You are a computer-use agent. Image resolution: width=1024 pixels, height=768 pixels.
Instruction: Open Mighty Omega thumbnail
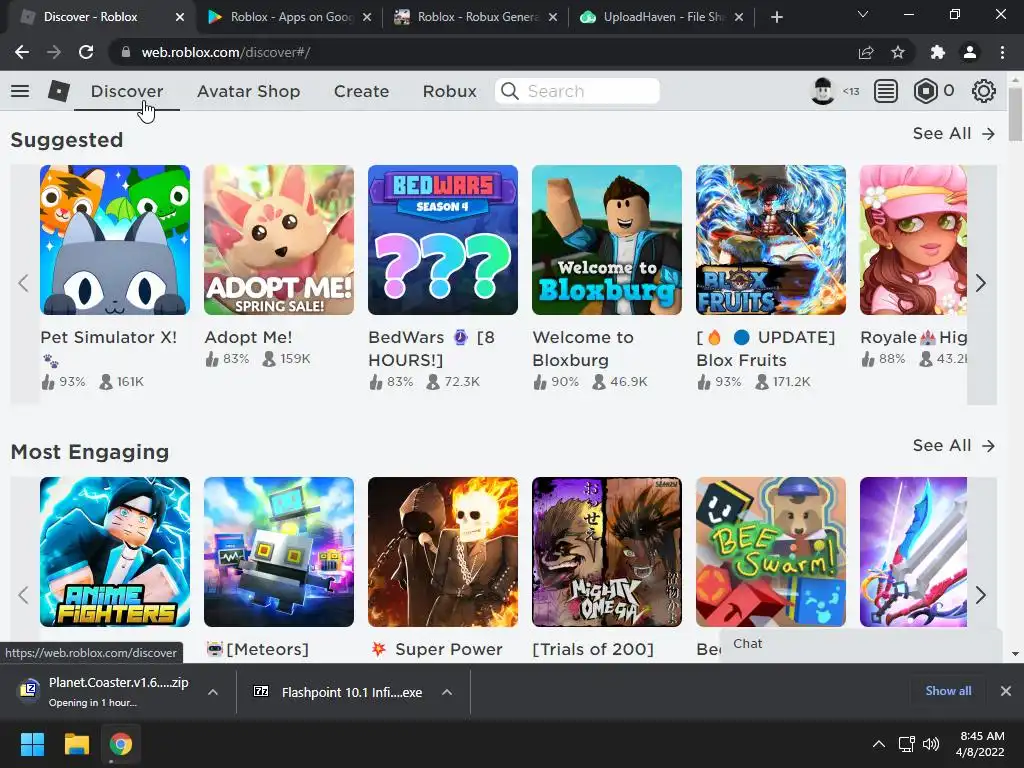coord(607,552)
